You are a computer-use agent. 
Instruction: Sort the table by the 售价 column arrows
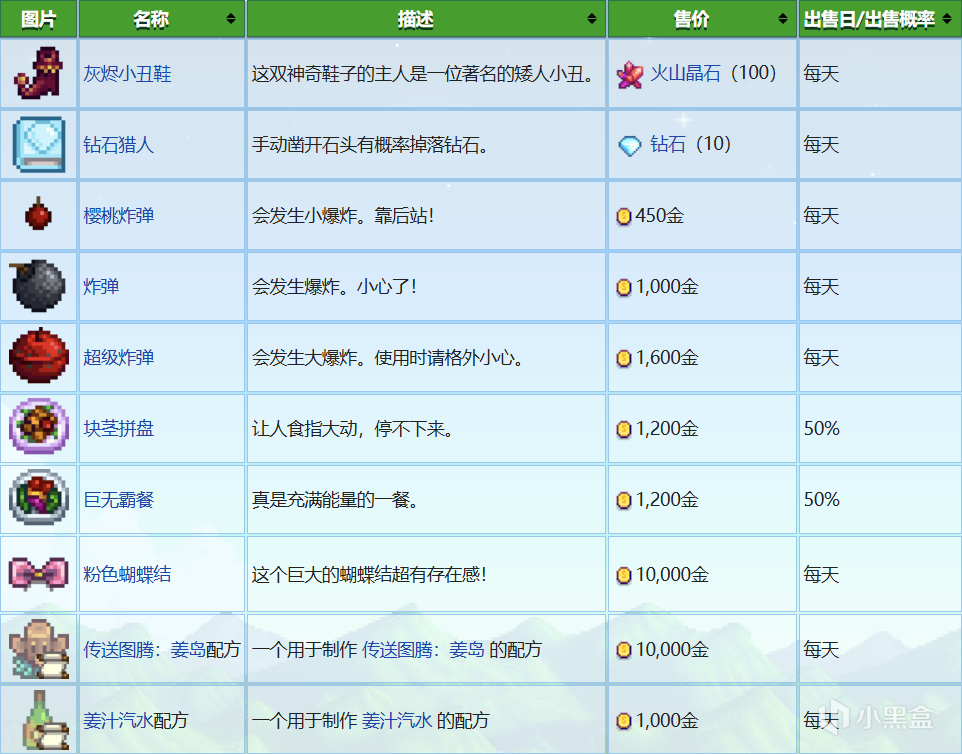782,19
